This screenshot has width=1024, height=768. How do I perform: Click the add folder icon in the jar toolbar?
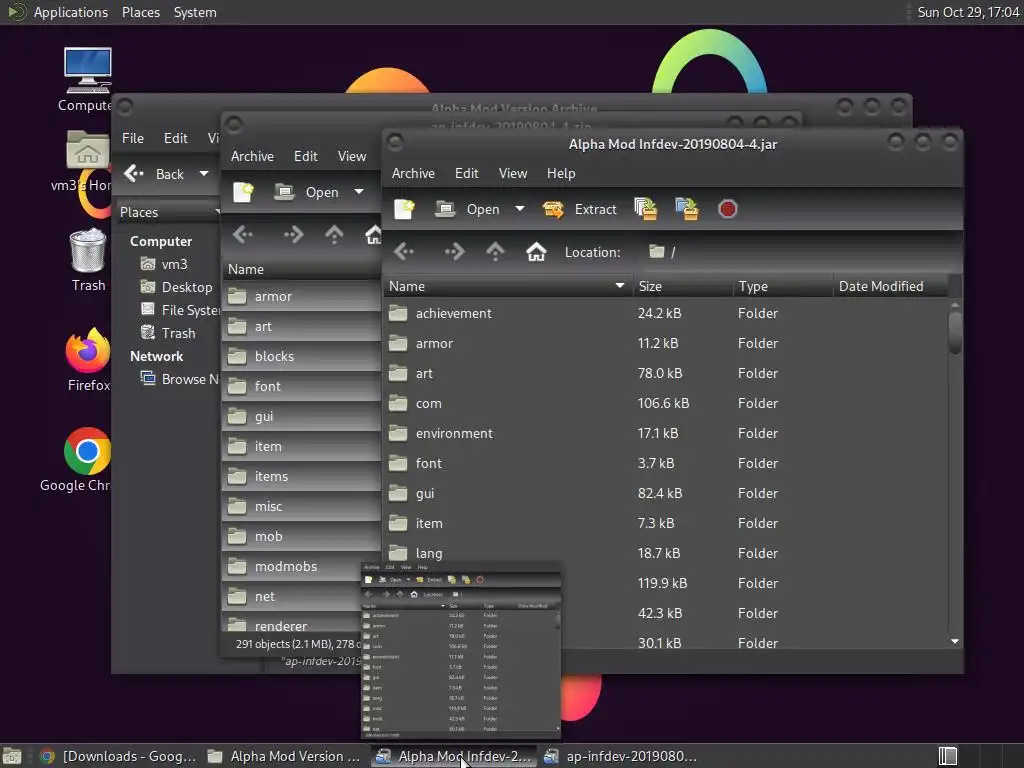pos(686,209)
